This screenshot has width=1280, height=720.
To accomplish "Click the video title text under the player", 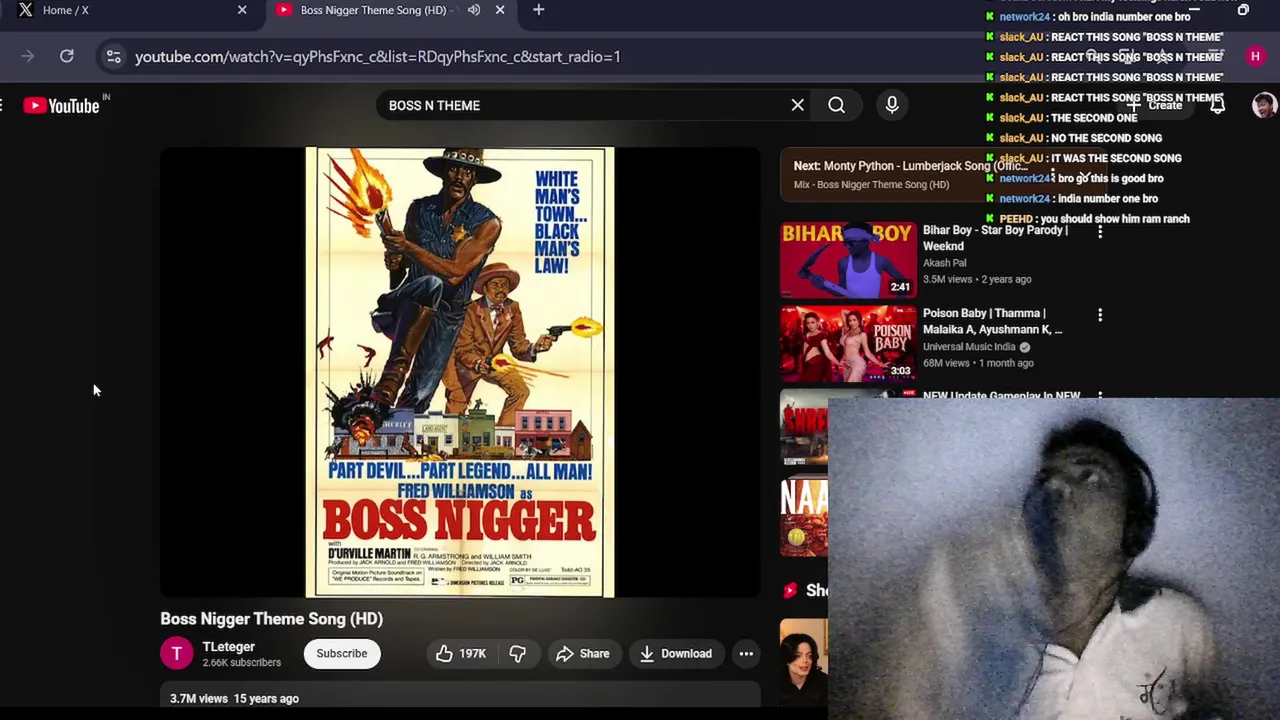I will point(272,619).
